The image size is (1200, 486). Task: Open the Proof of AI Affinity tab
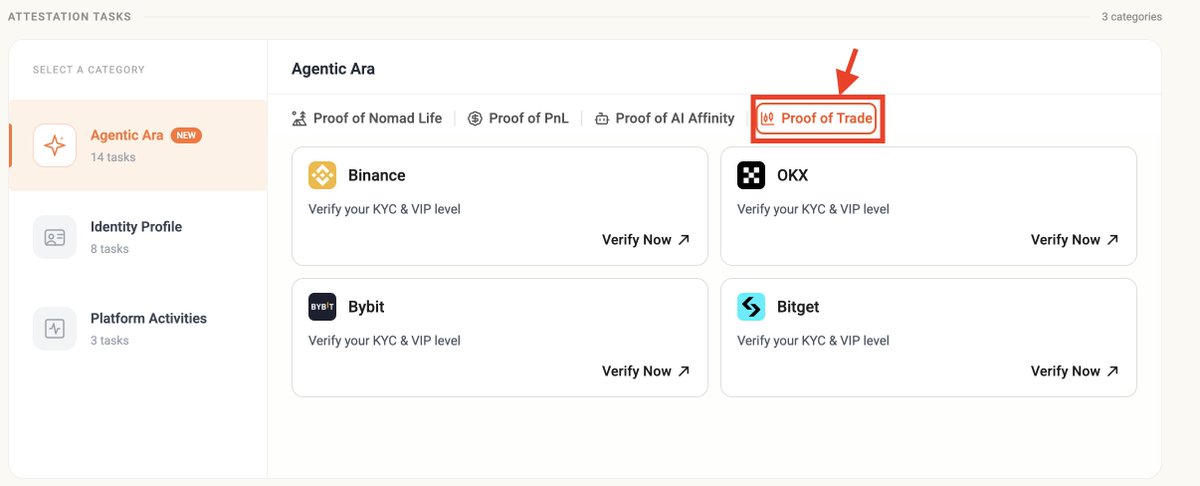(664, 118)
